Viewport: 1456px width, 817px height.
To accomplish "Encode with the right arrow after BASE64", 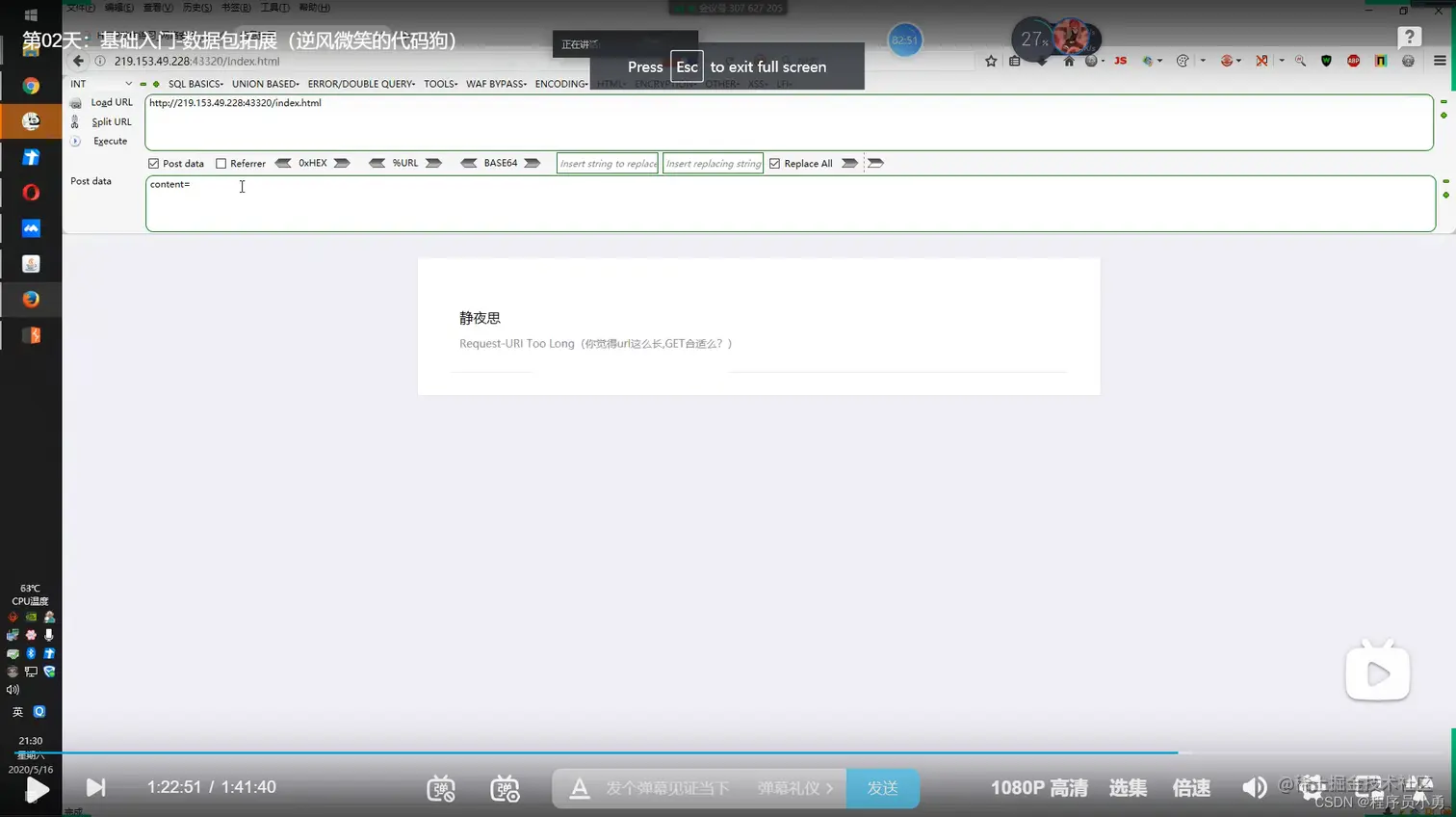I will tap(532, 163).
